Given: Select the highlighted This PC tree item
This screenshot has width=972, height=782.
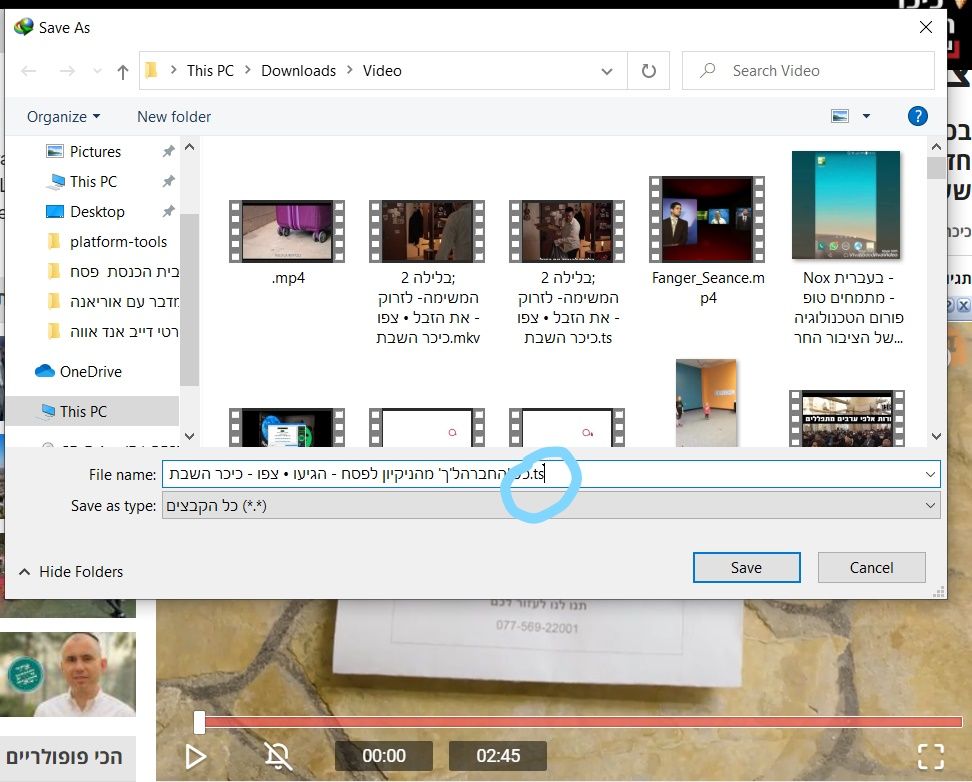Looking at the screenshot, I should (92, 411).
